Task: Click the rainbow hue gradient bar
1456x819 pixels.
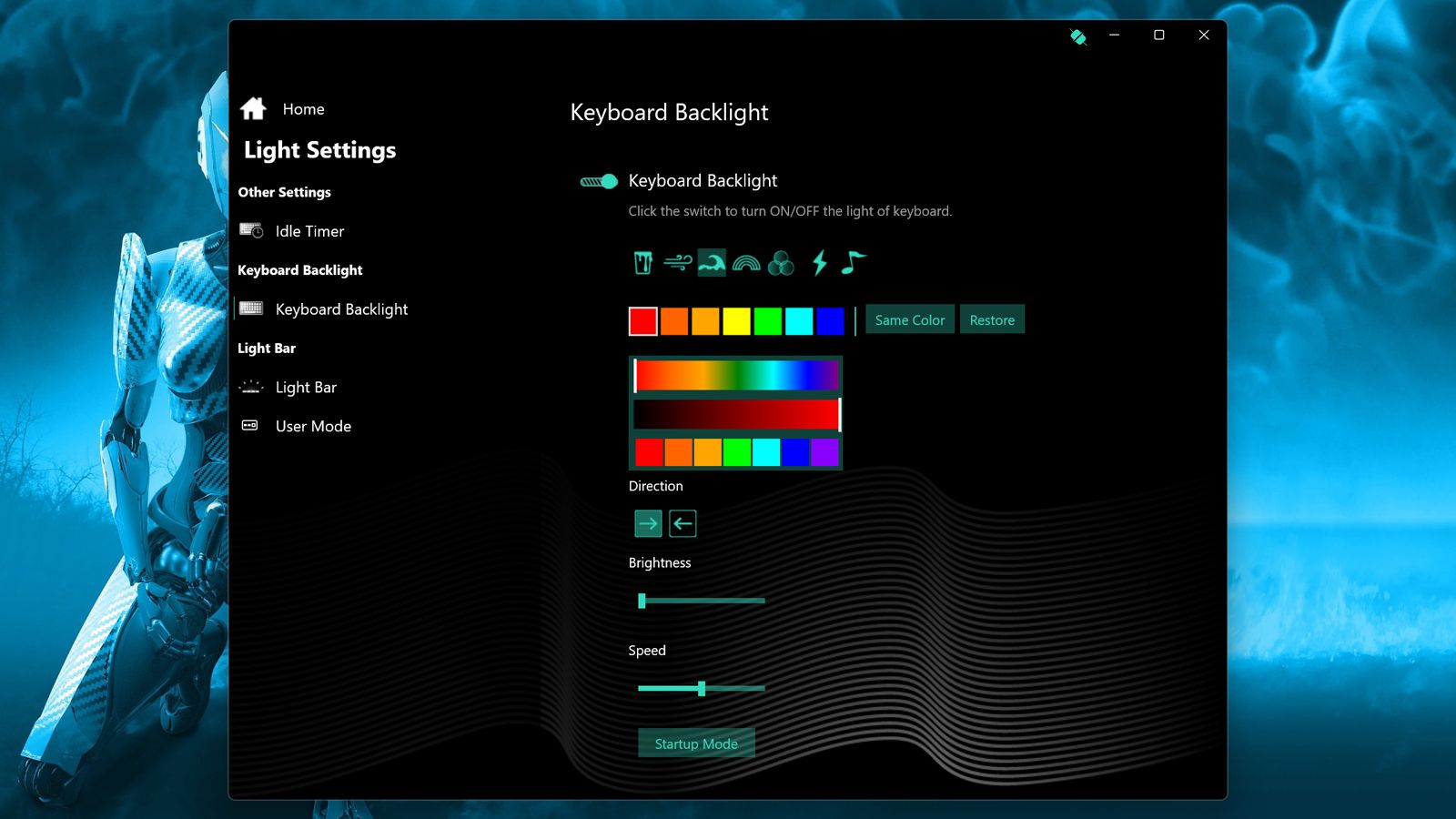Action: pos(736,375)
